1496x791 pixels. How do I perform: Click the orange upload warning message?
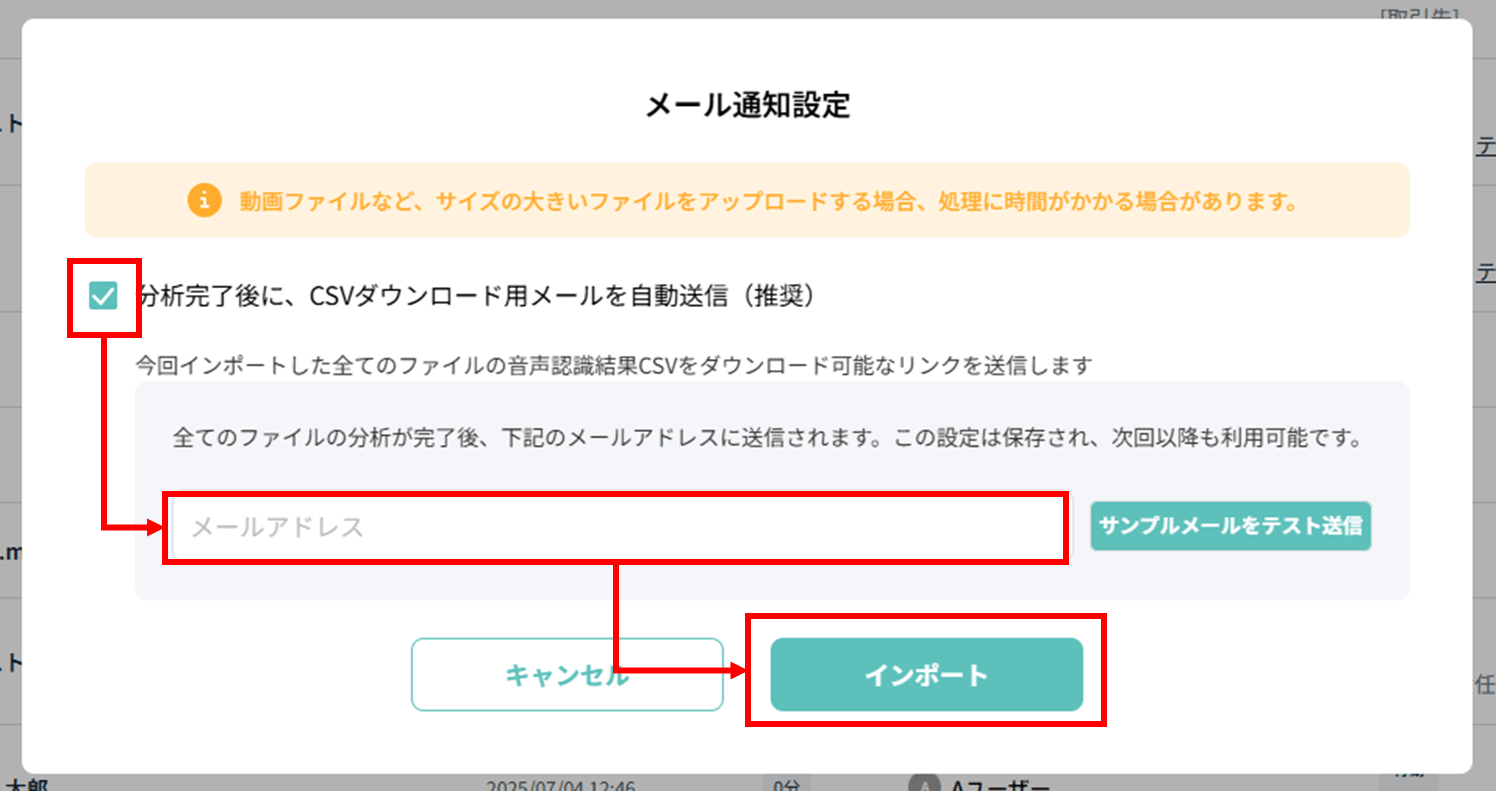pyautogui.click(x=768, y=201)
